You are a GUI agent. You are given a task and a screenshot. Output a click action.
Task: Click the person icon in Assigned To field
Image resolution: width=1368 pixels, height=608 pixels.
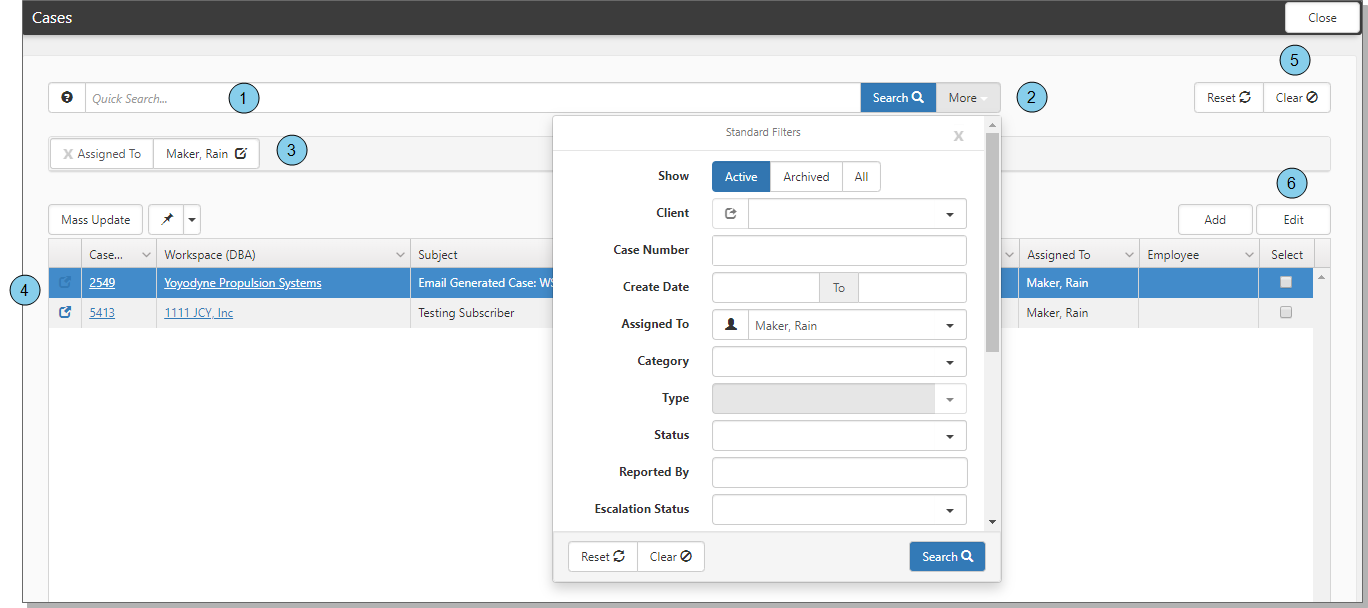pos(730,325)
